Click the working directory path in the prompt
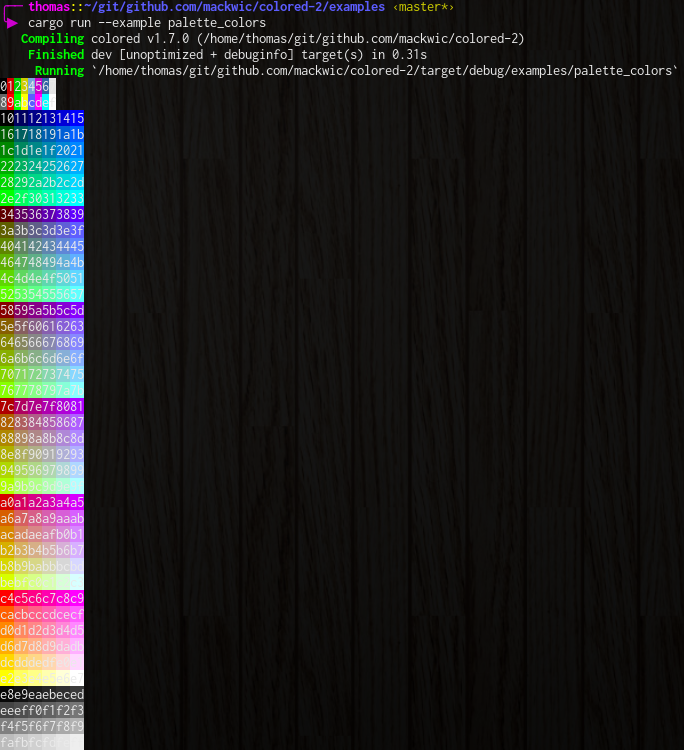The height and width of the screenshot is (750, 684). [234, 7]
